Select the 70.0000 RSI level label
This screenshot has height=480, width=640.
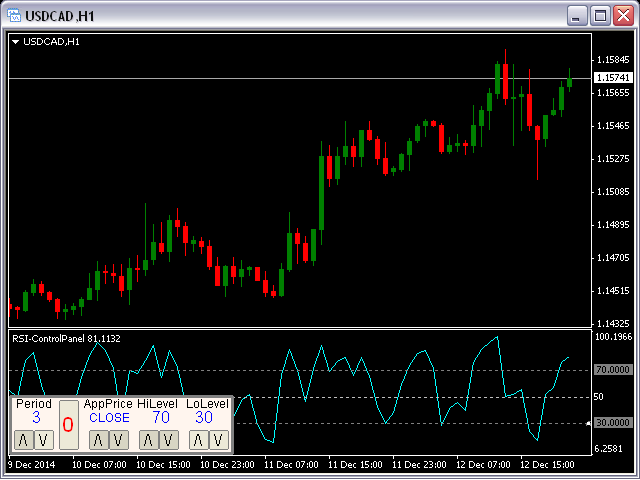click(x=612, y=370)
